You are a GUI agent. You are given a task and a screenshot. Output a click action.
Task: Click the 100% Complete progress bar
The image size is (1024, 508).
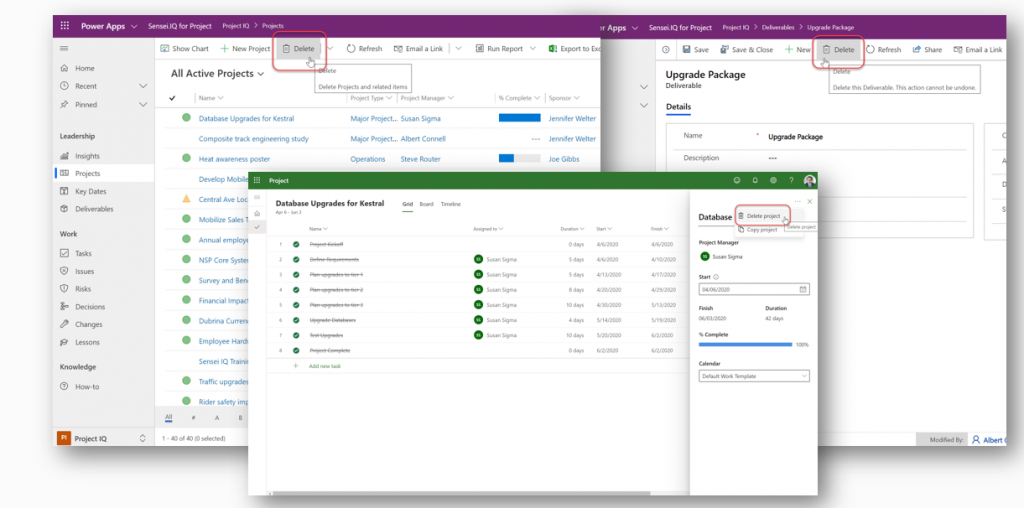[745, 344]
